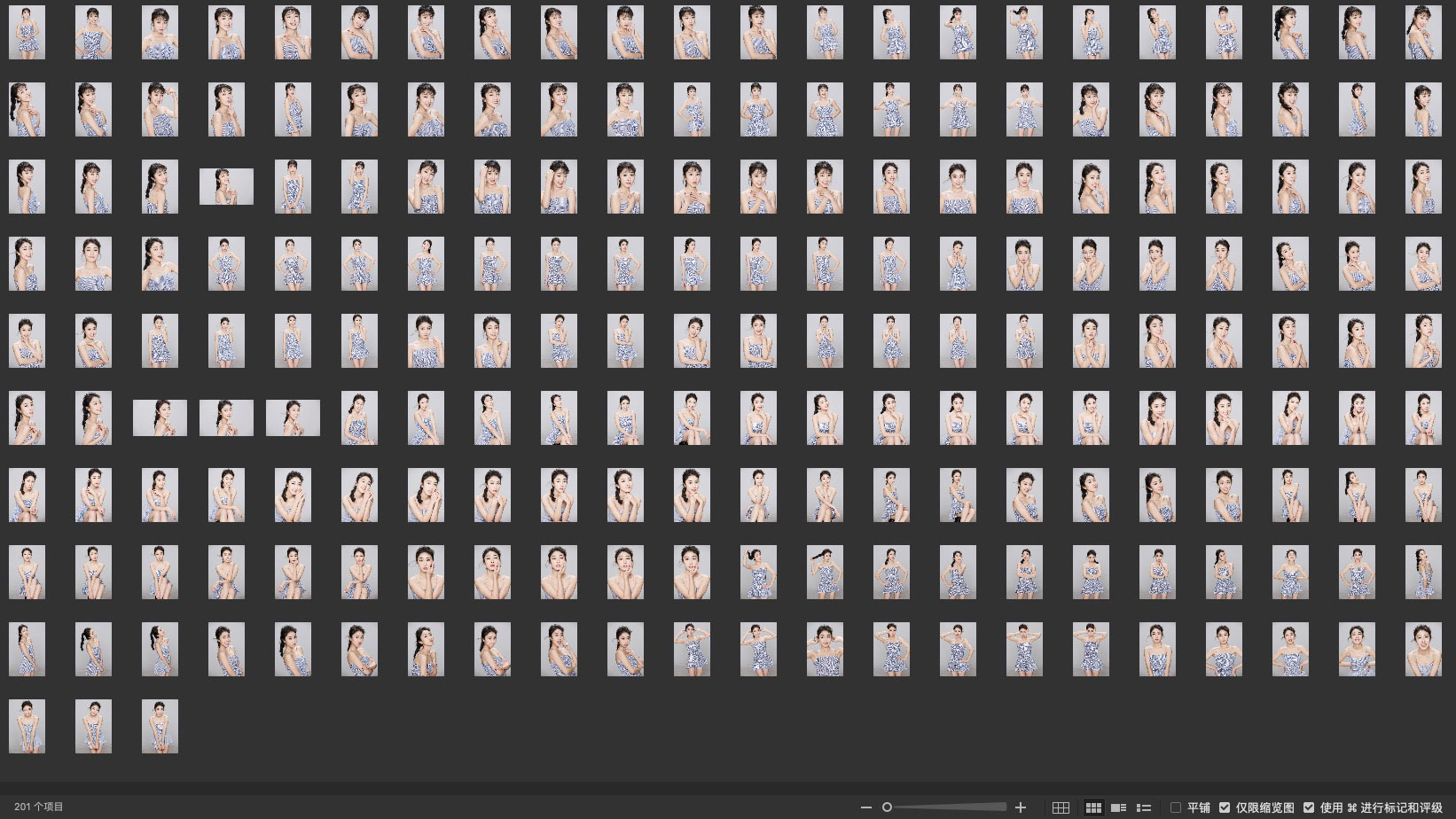The image size is (1456, 819).
Task: Click the 201 个项目 status text
Action: tap(39, 807)
